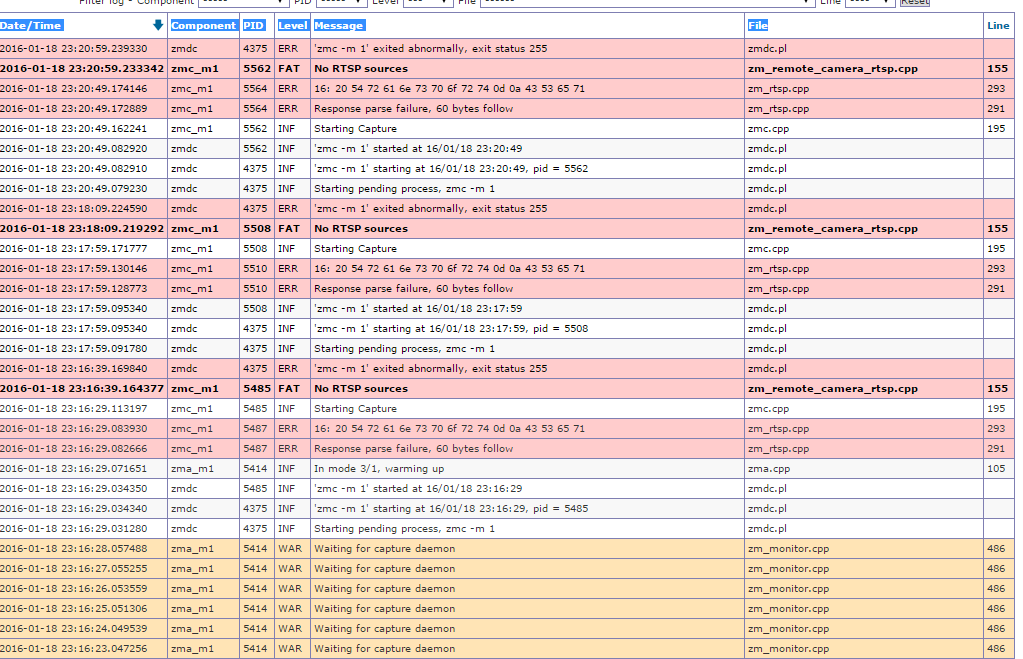Click timestamp 2016-01-18 23:16:25.051306
Image resolution: width=1023 pixels, height=659 pixels.
click(74, 609)
